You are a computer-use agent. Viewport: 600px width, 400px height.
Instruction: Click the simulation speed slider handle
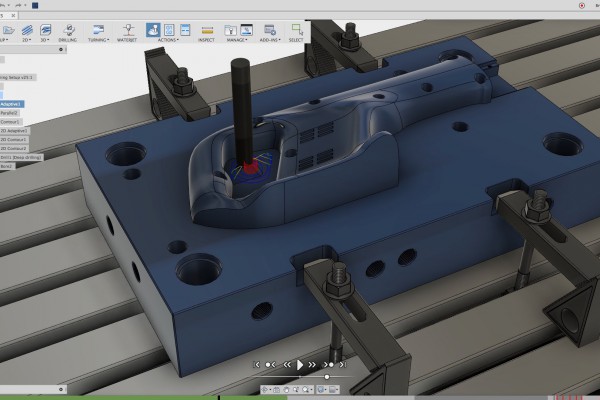[327, 377]
